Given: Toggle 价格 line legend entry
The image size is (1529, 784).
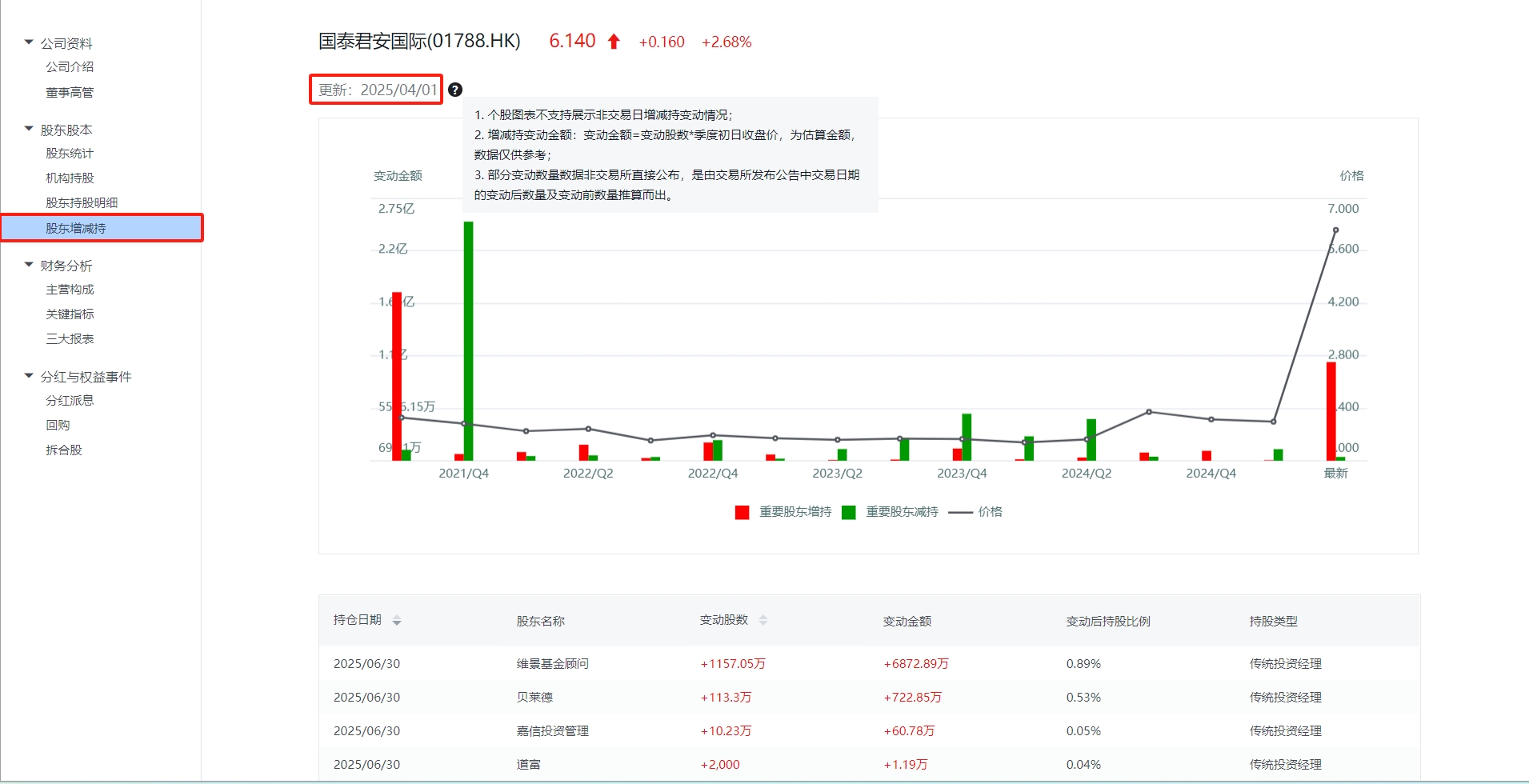Looking at the screenshot, I should tap(975, 512).
